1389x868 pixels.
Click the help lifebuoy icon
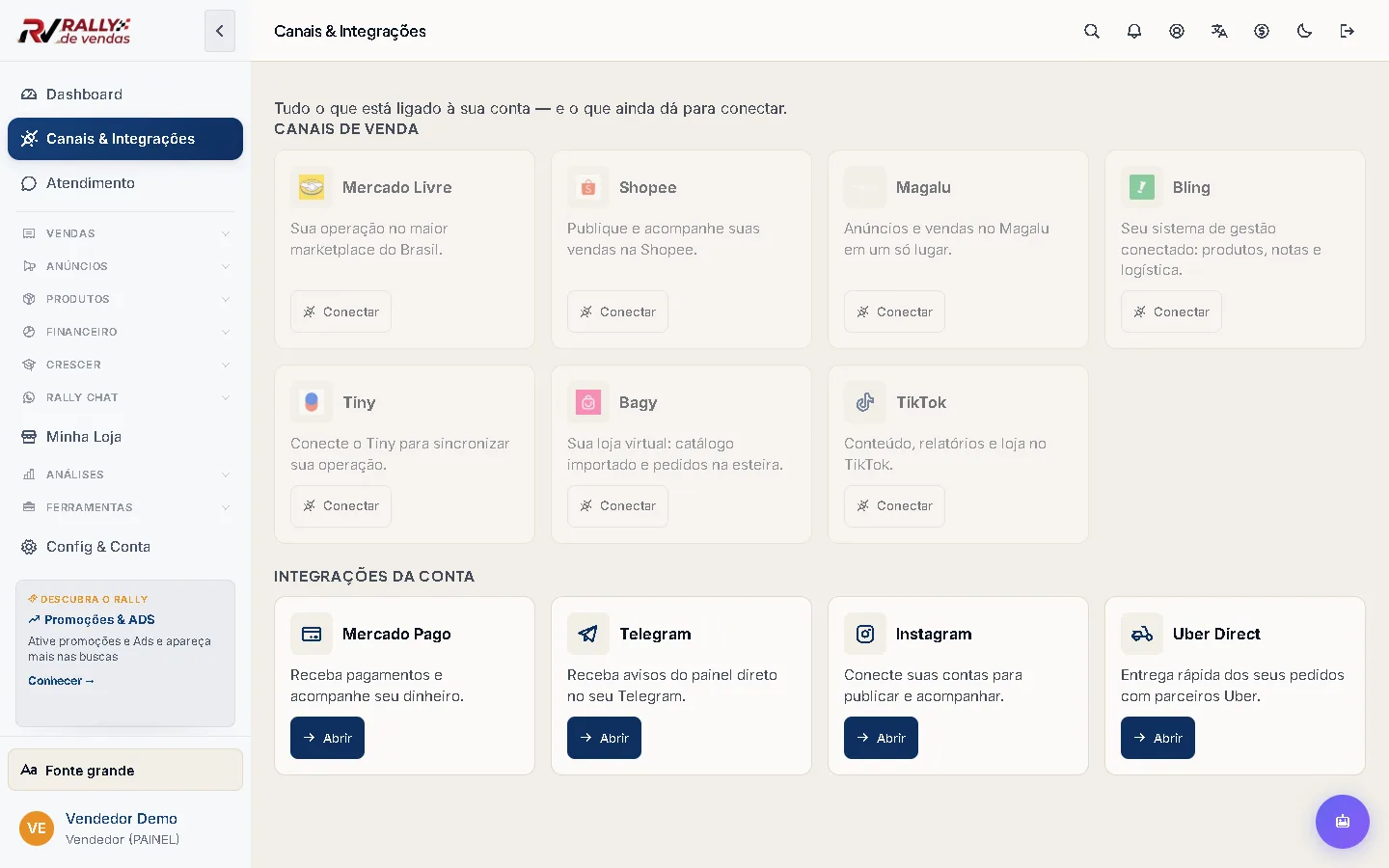pyautogui.click(x=1177, y=31)
